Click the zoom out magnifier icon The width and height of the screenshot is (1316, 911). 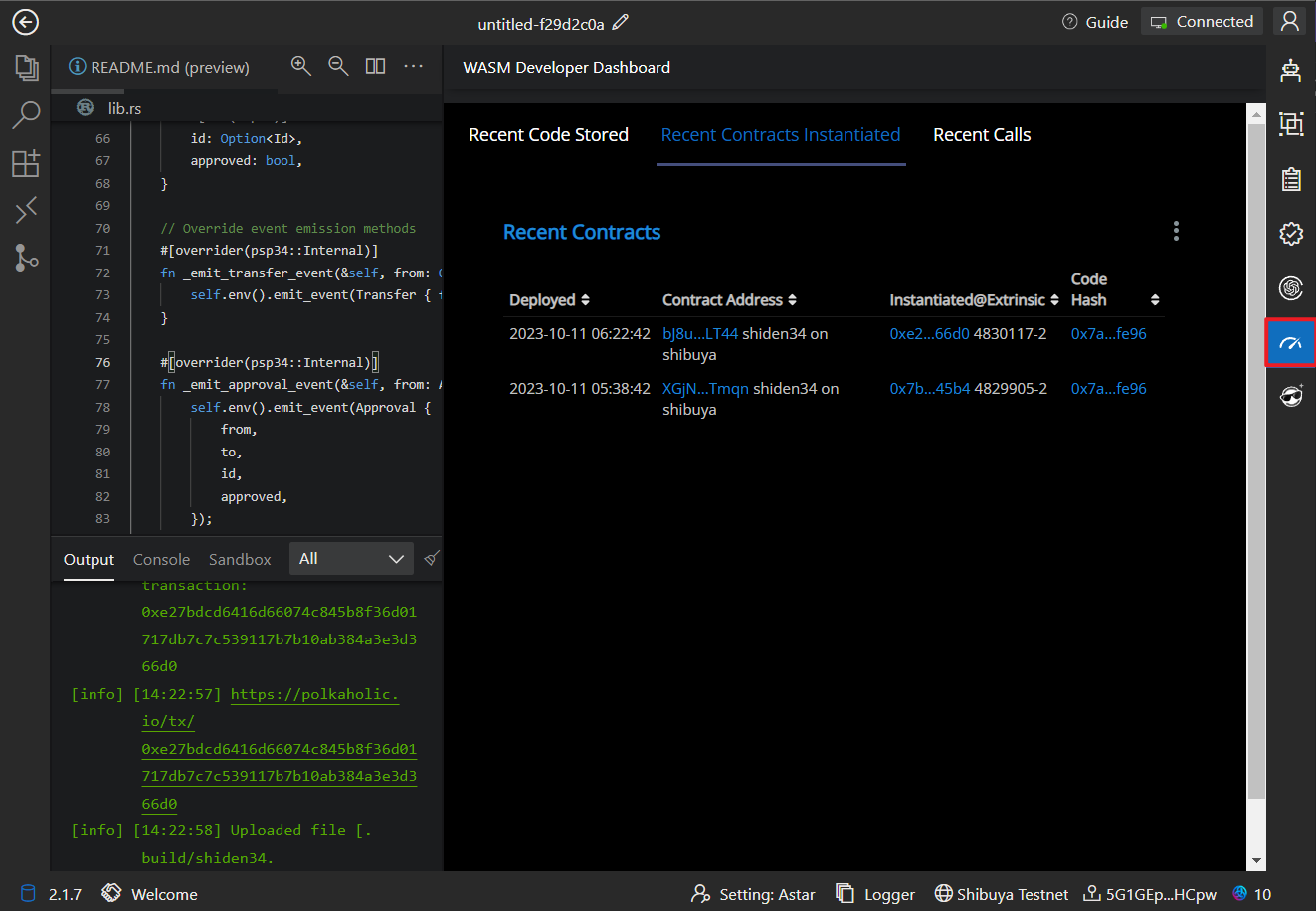click(338, 66)
